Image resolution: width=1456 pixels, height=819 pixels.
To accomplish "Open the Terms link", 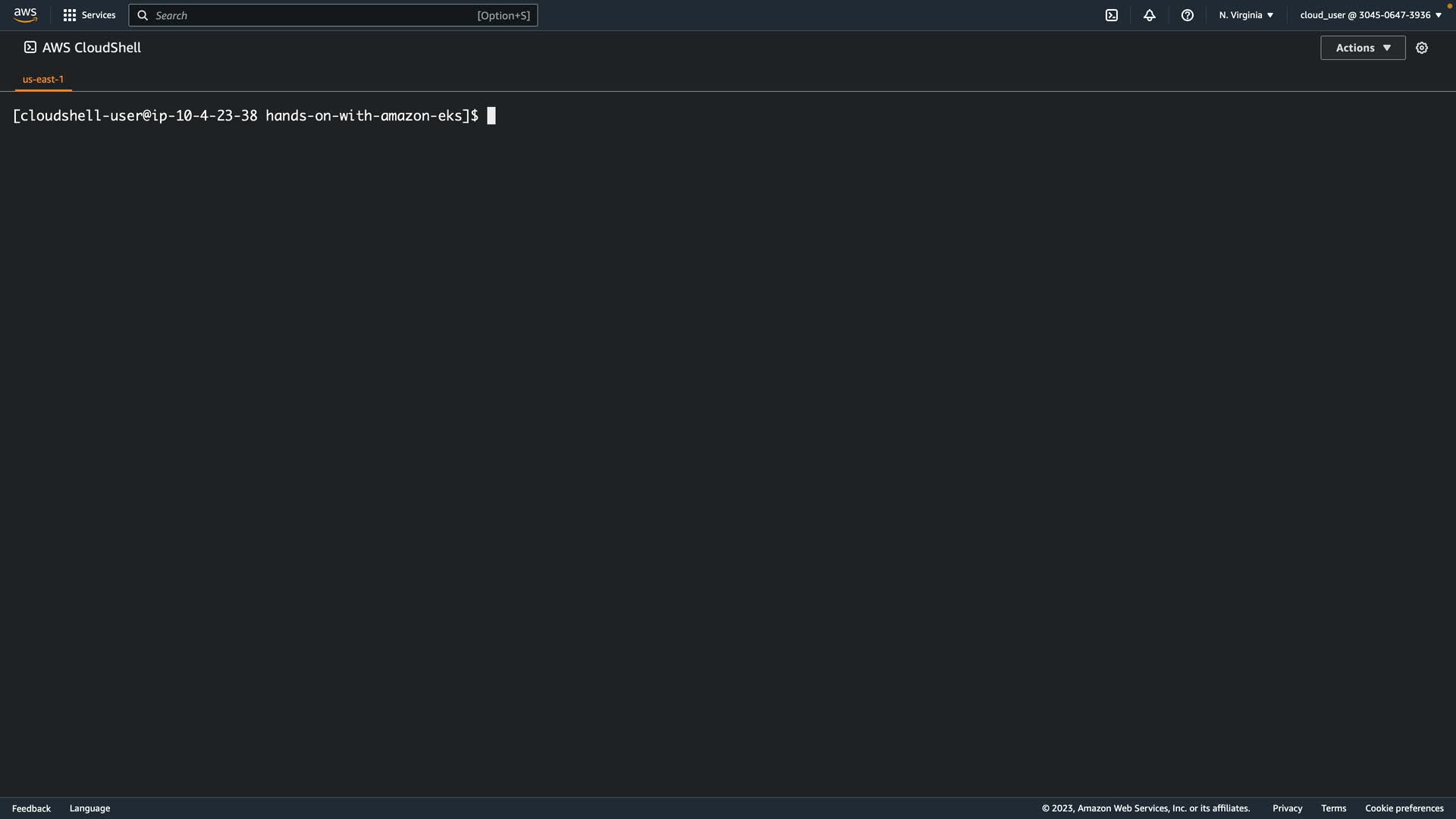I will pos(1333,808).
